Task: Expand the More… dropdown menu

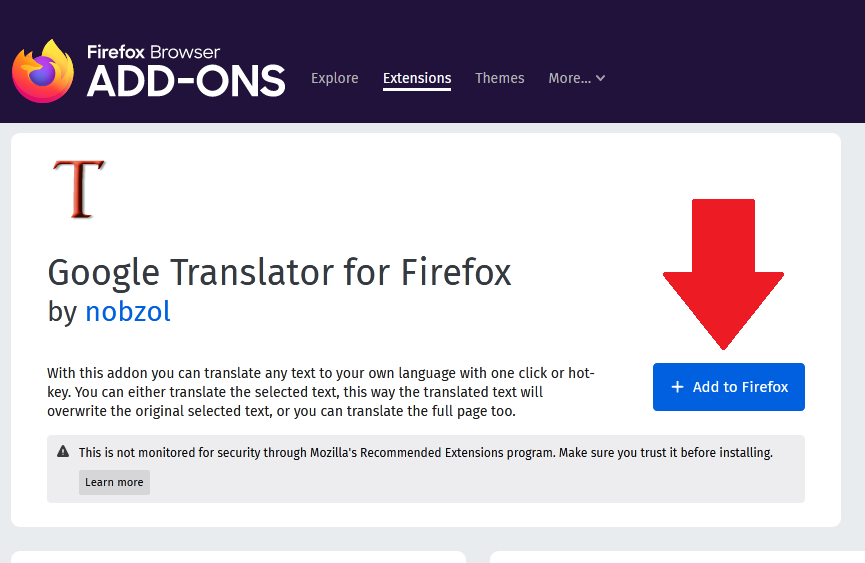Action: pos(576,78)
